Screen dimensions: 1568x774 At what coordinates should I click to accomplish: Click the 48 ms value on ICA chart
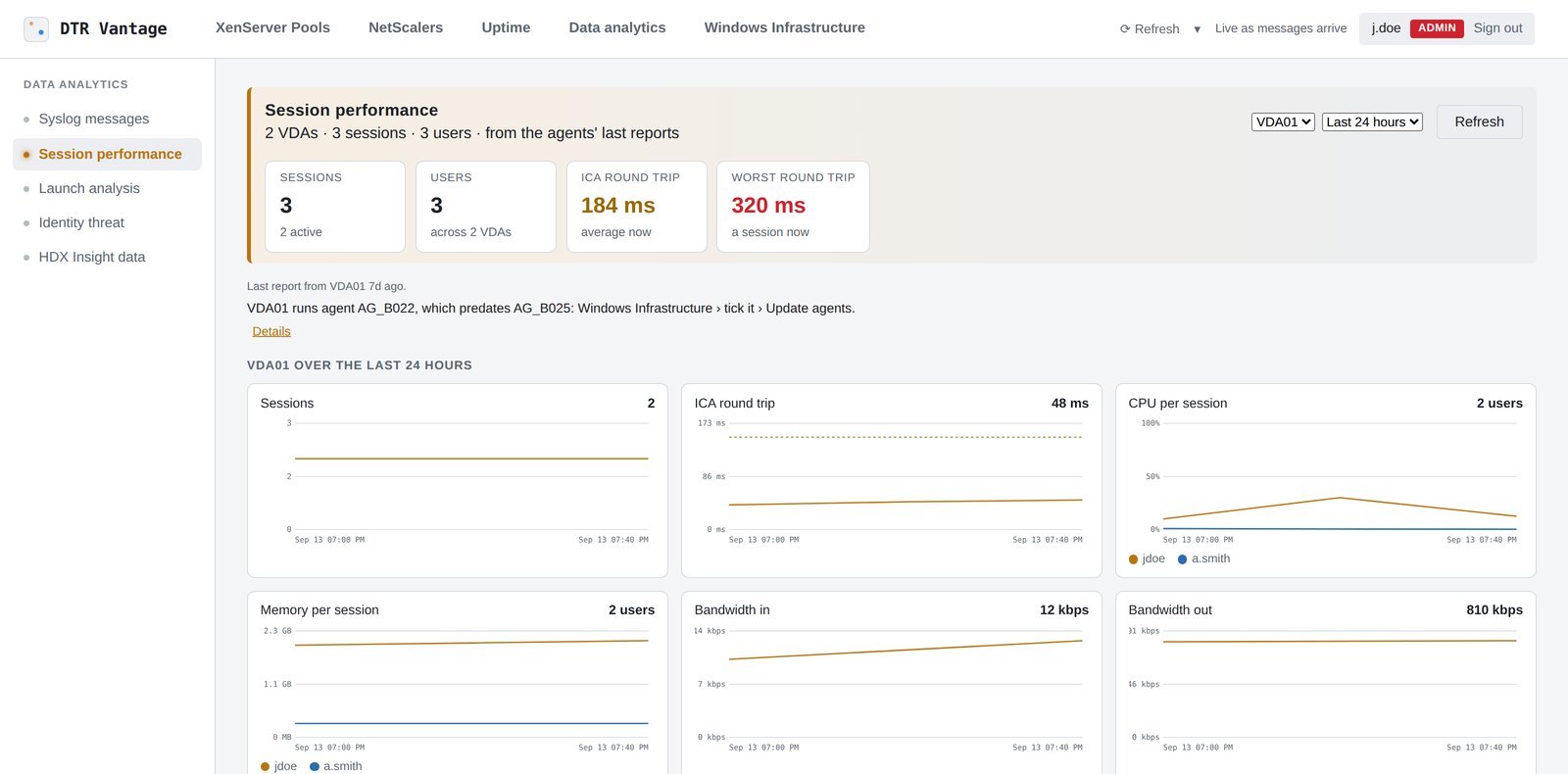1070,403
